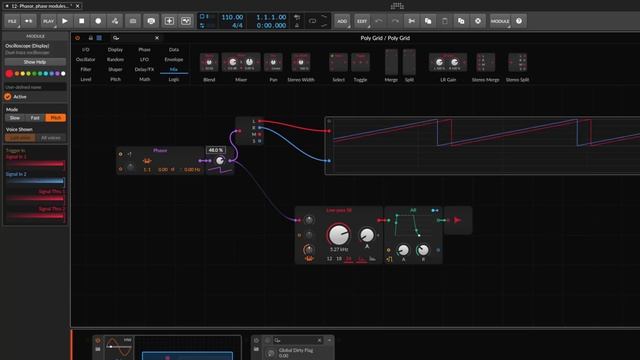Open the MODULE menu dropdown
Image resolution: width=640 pixels, height=360 pixels.
[x=500, y=21]
